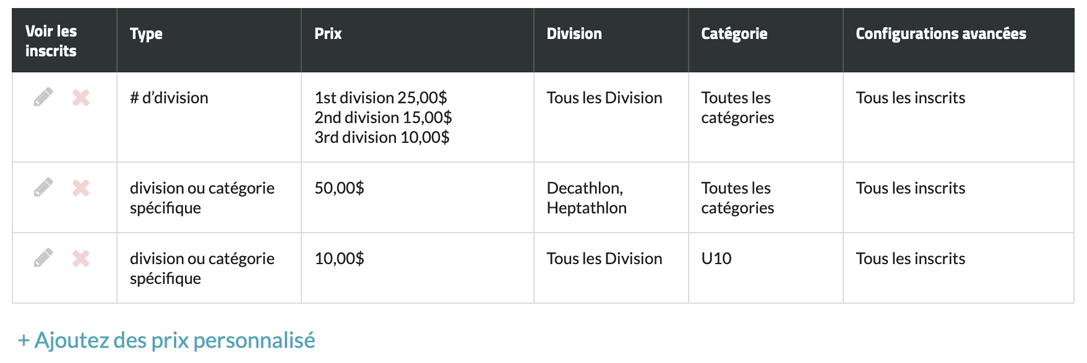Select the Voir les inscrits column header
This screenshot has width=1087, height=363.
[51, 41]
